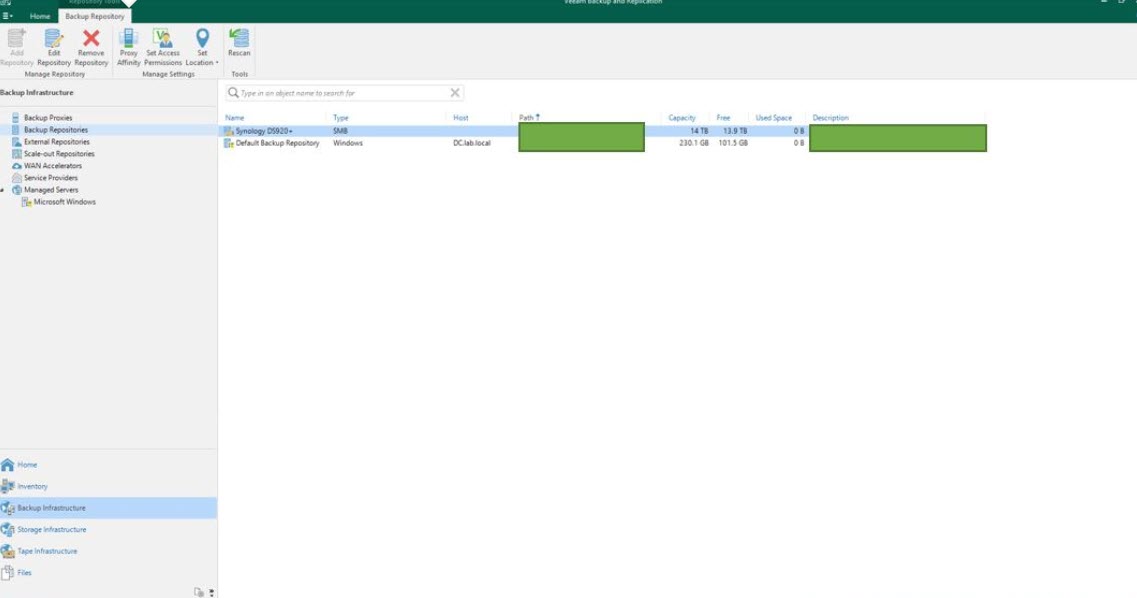The width and height of the screenshot is (1137, 598).
Task: Open Inventory view in navigation pane
Action: coord(32,487)
